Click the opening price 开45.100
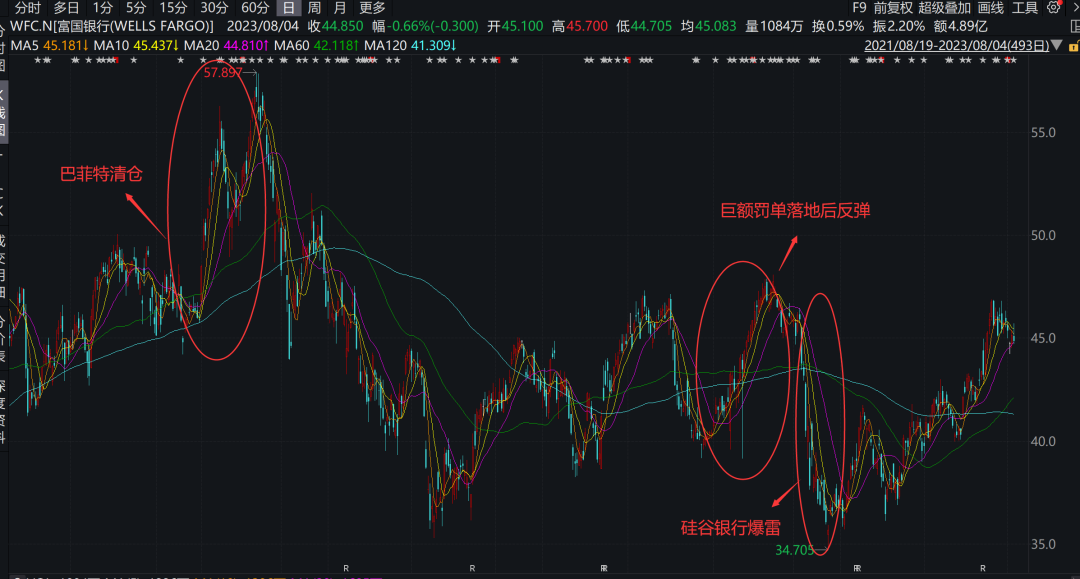Viewport: 1080px width, 579px height. pyautogui.click(x=515, y=26)
